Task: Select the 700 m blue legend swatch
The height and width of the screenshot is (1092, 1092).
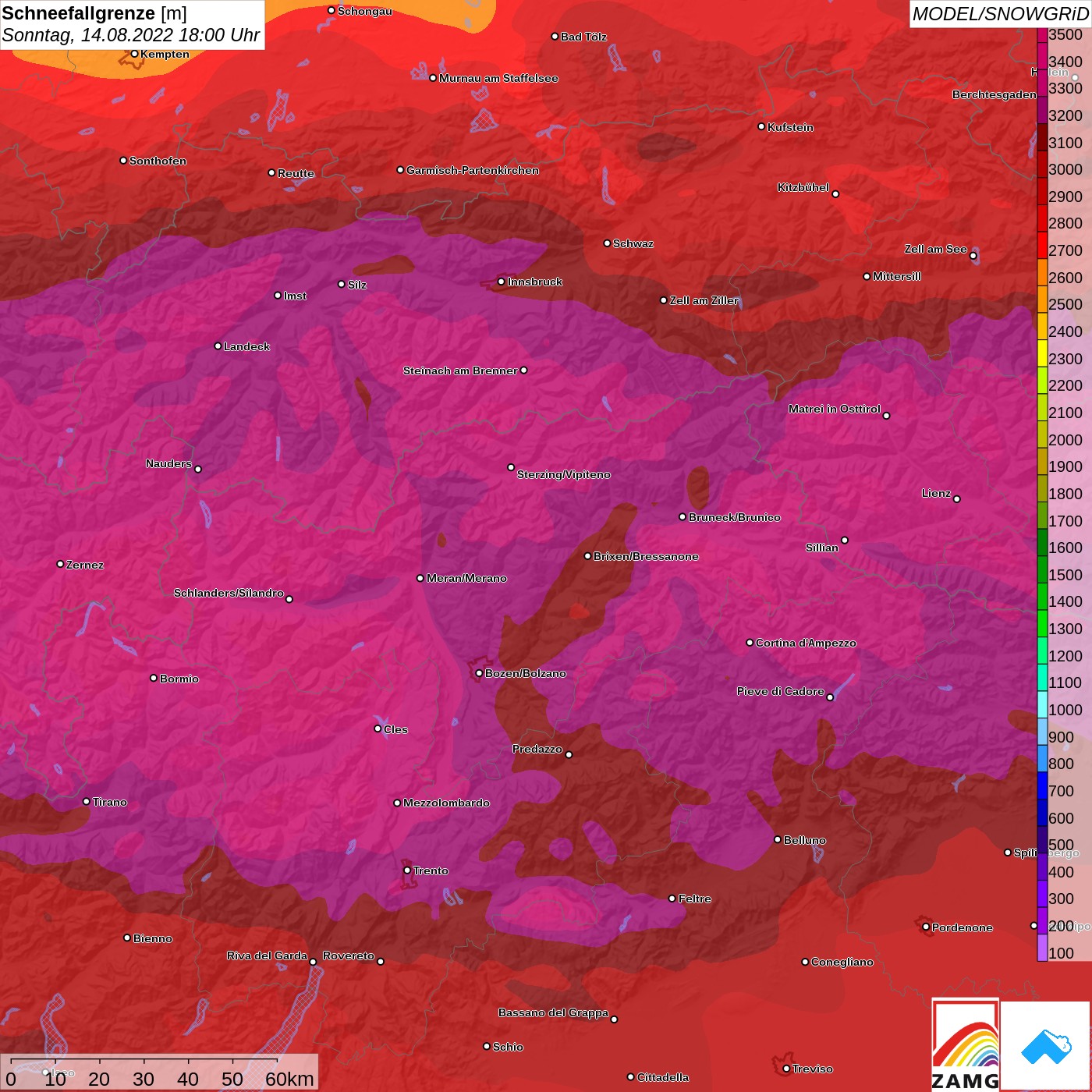Action: (1042, 785)
